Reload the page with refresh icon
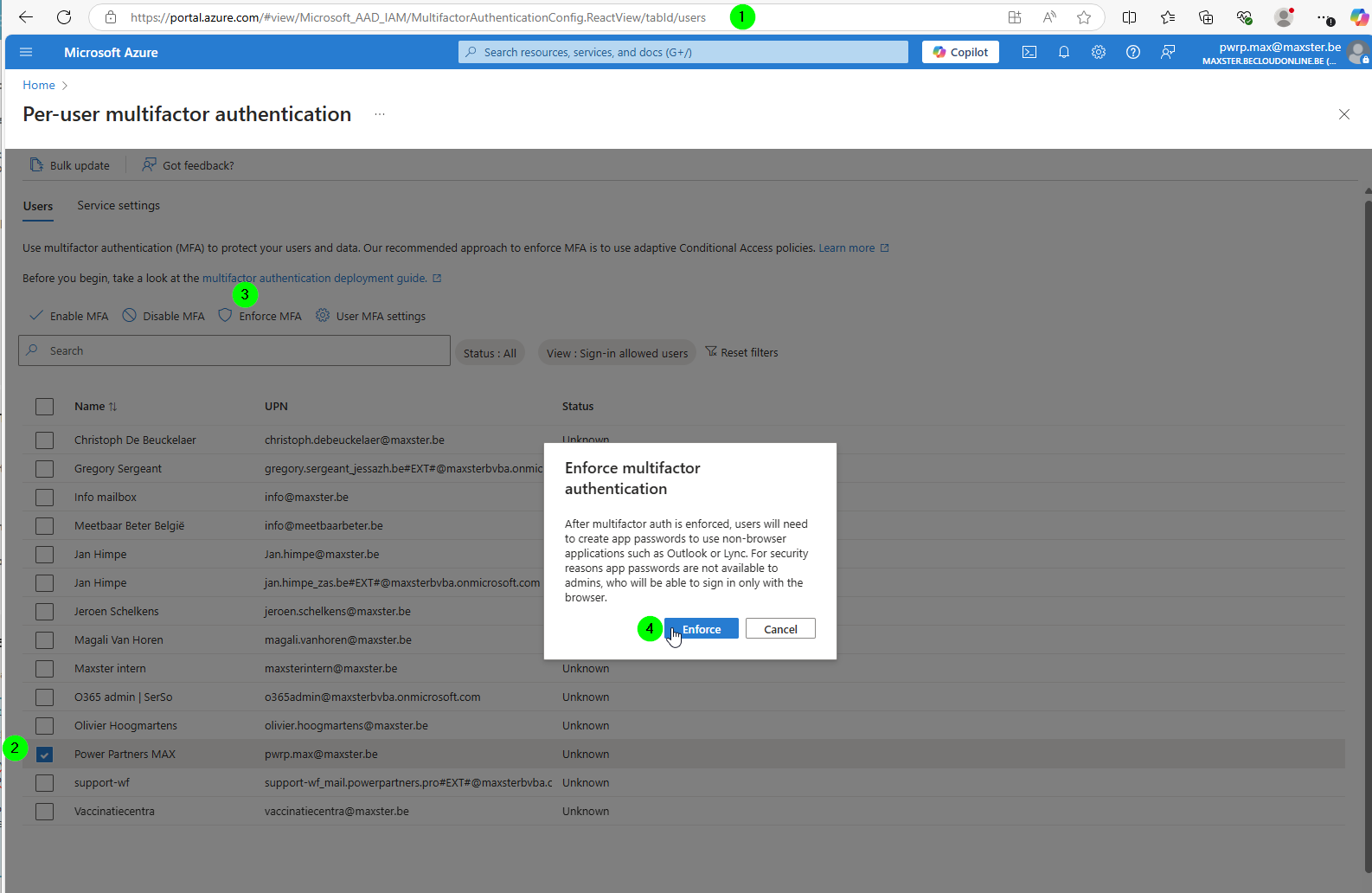 click(x=64, y=17)
